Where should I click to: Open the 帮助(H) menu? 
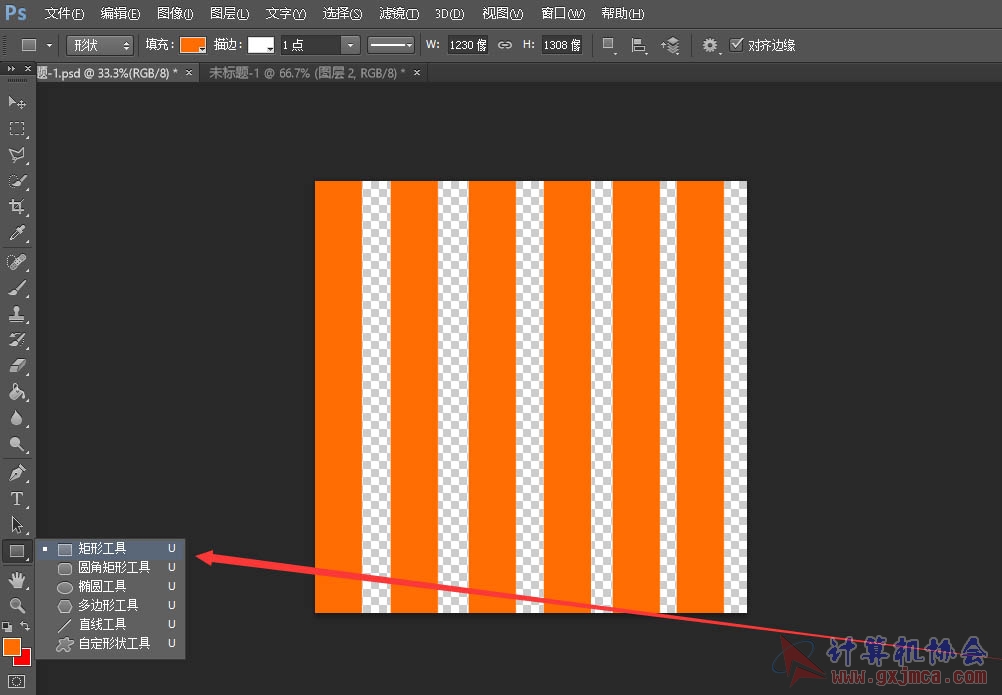click(x=622, y=13)
